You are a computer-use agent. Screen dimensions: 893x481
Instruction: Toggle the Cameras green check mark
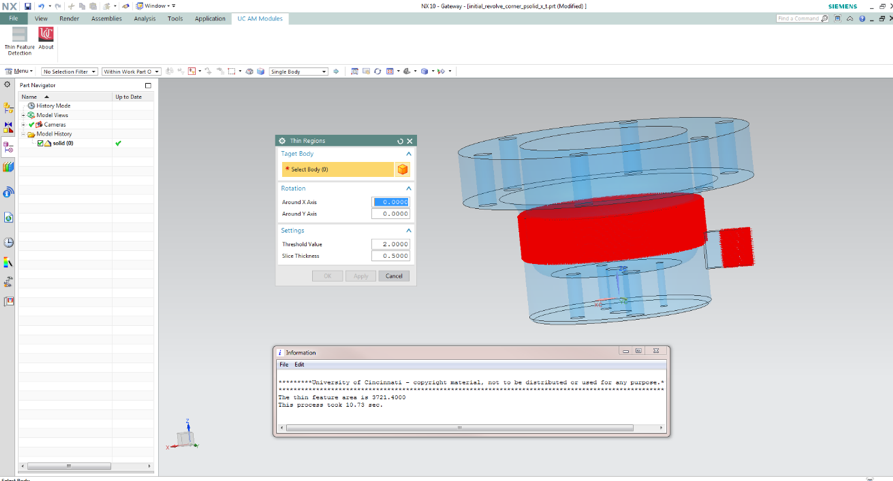[x=32, y=125]
